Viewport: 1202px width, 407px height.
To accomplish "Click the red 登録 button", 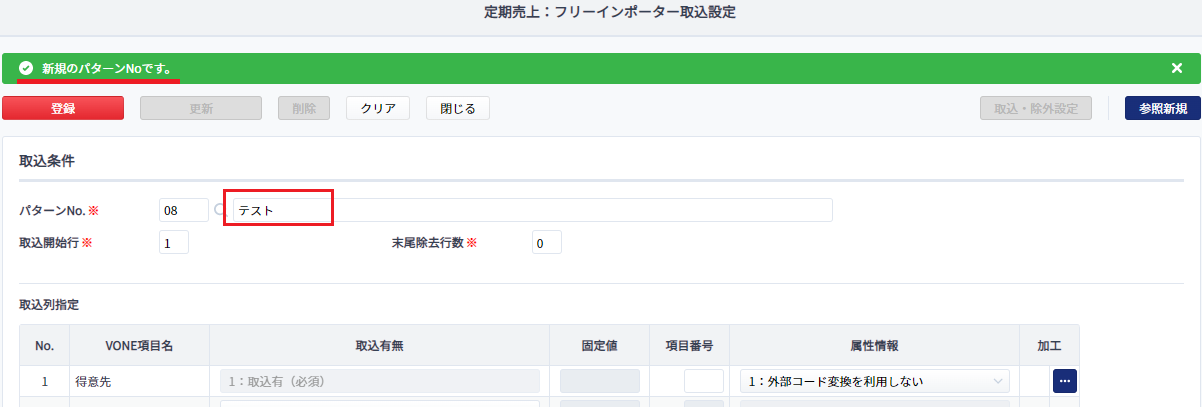I will pos(63,108).
